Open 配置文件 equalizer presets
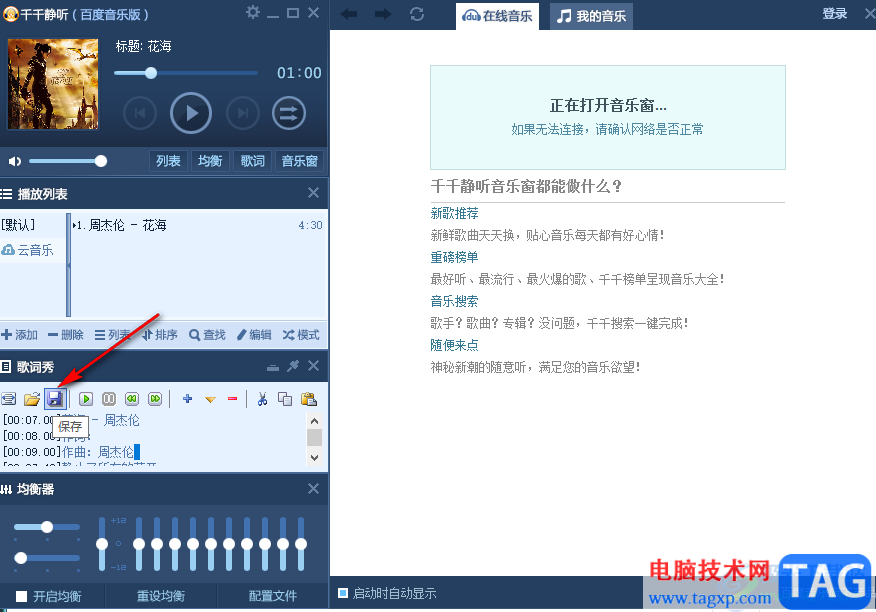876x612 pixels. click(273, 596)
